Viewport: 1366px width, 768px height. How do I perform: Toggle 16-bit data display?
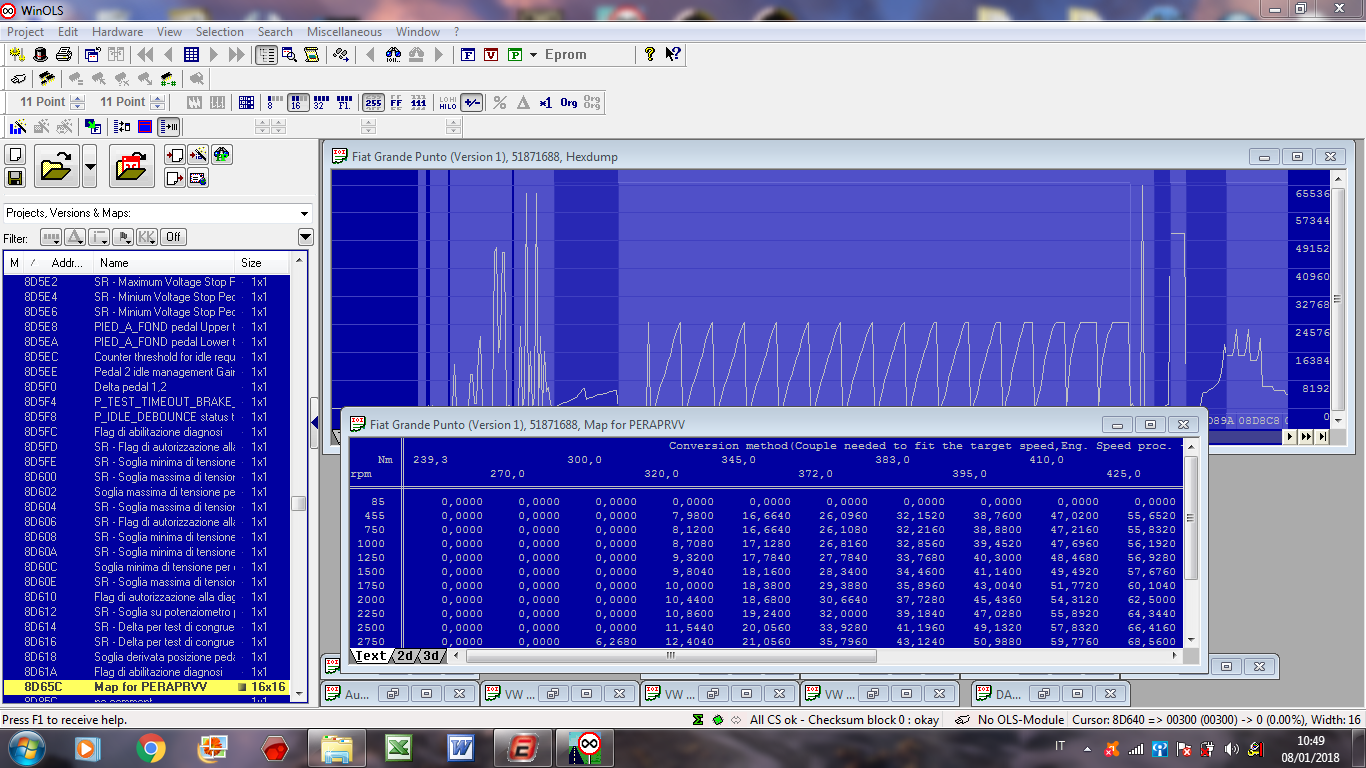coord(298,102)
